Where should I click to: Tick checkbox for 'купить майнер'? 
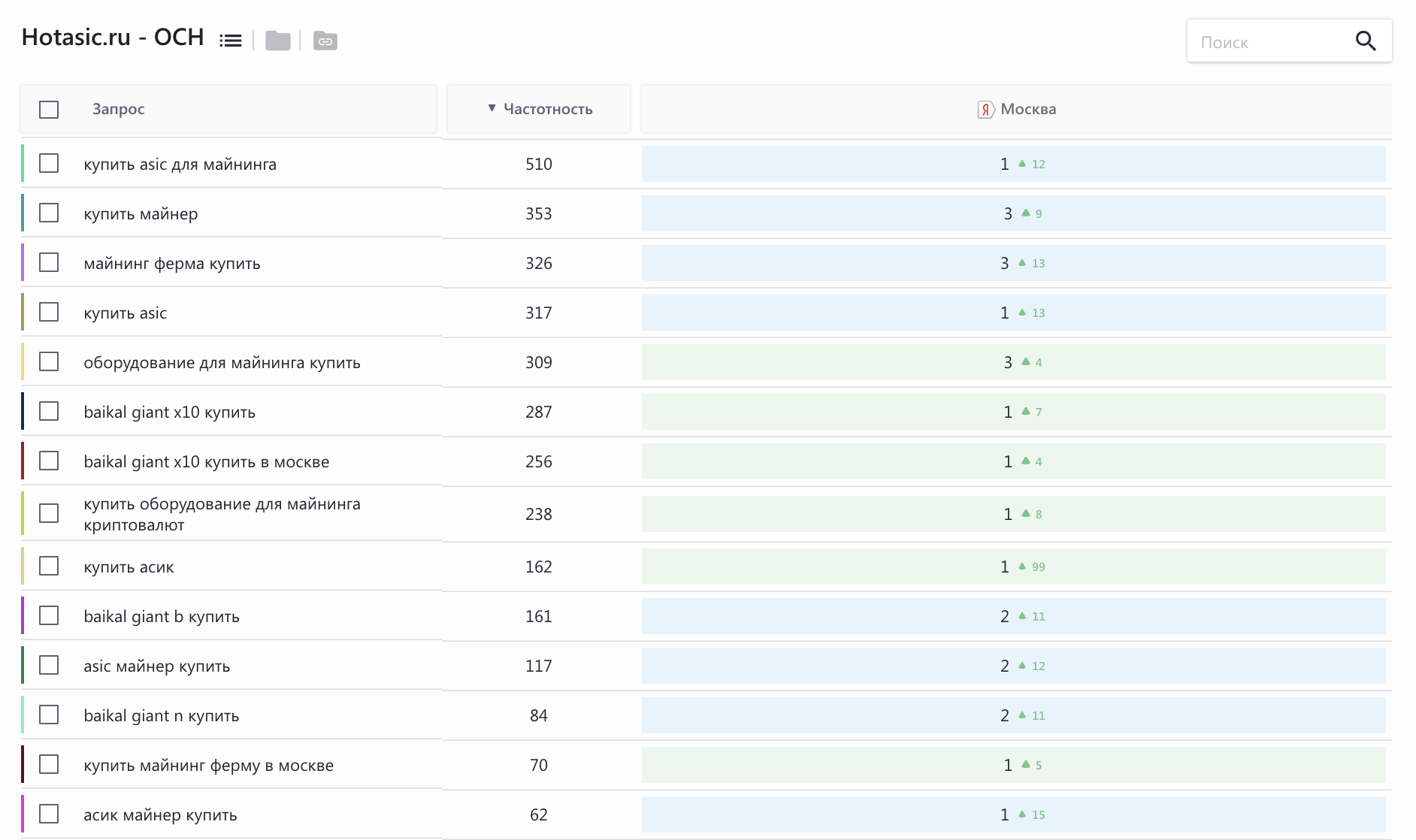(49, 213)
